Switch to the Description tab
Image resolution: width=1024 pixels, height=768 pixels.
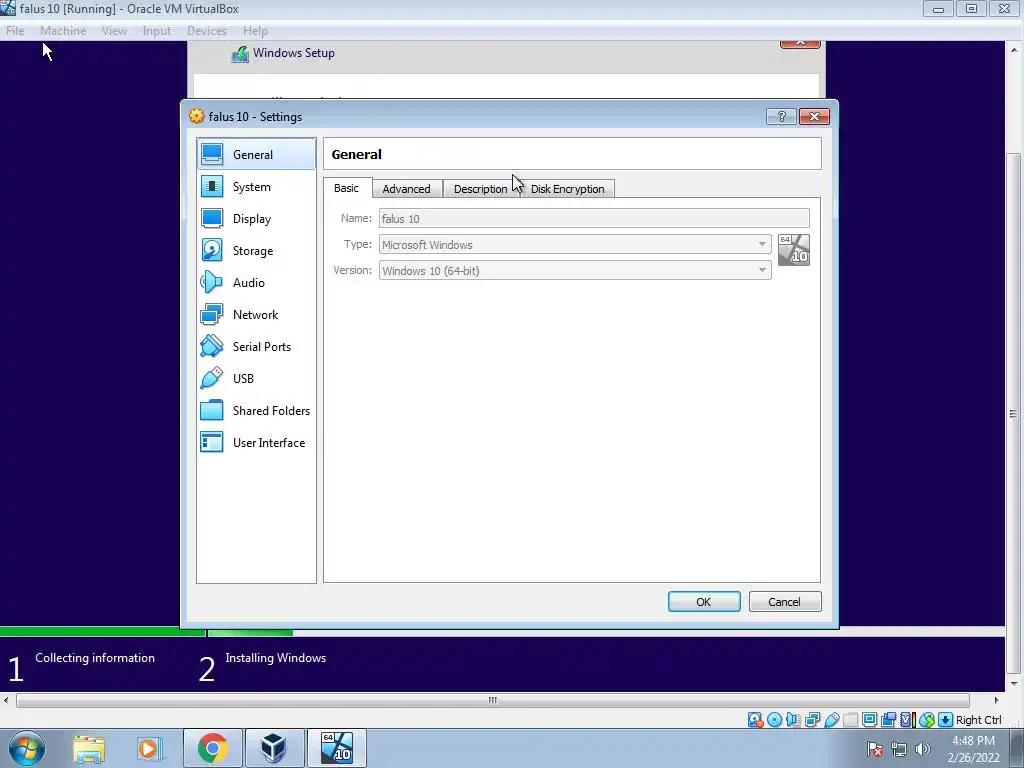481,189
